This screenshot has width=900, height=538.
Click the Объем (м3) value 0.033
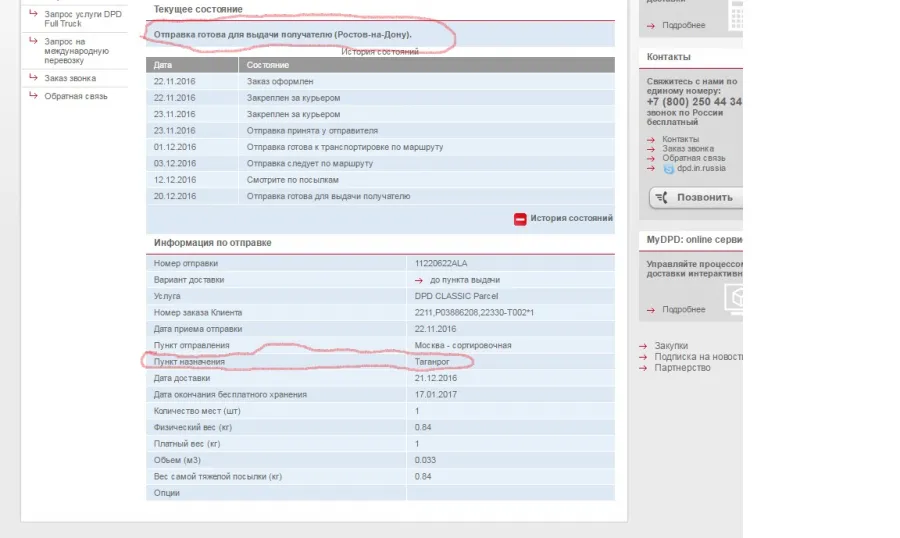(425, 460)
